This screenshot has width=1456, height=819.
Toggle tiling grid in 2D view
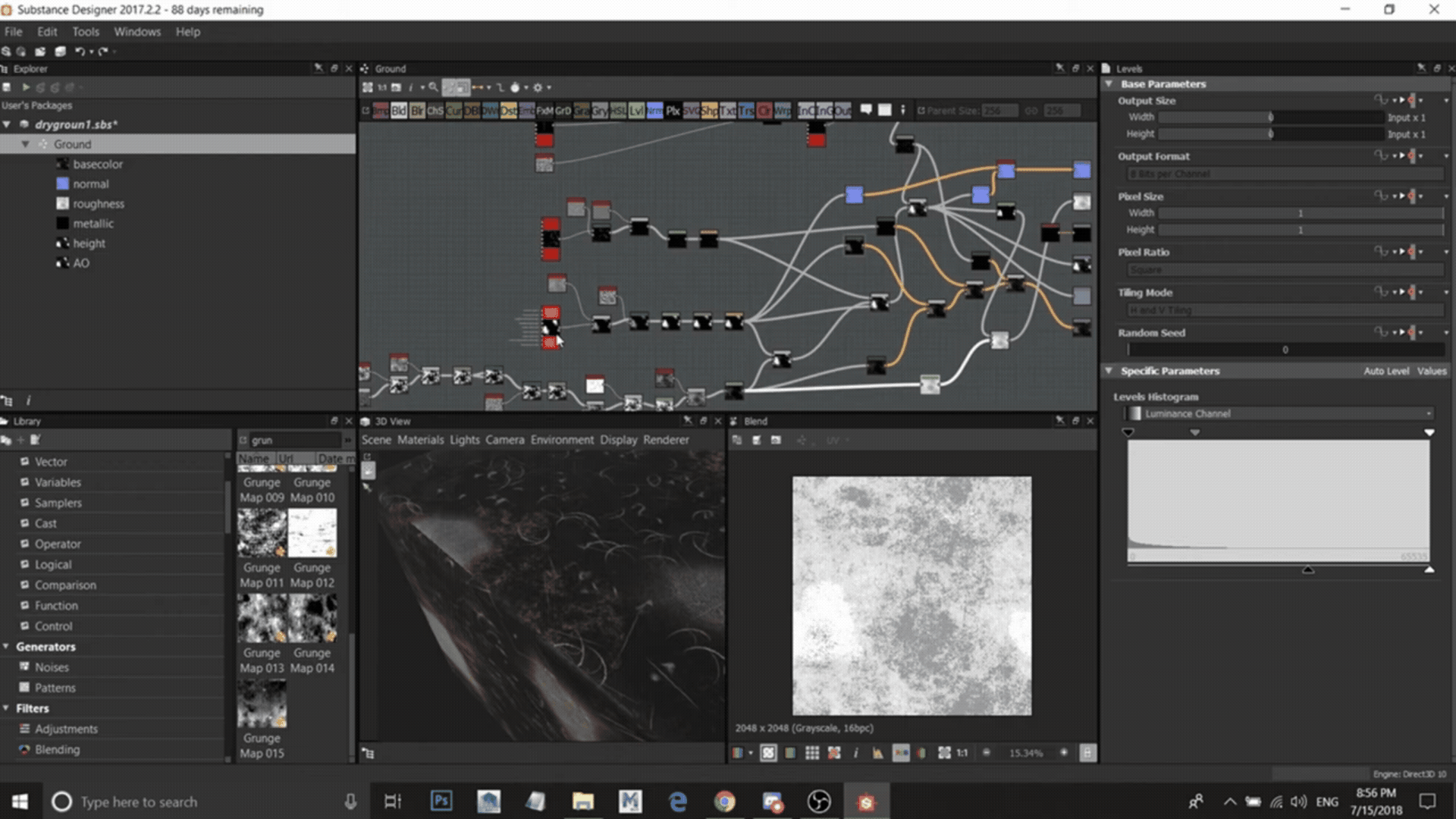[x=812, y=753]
